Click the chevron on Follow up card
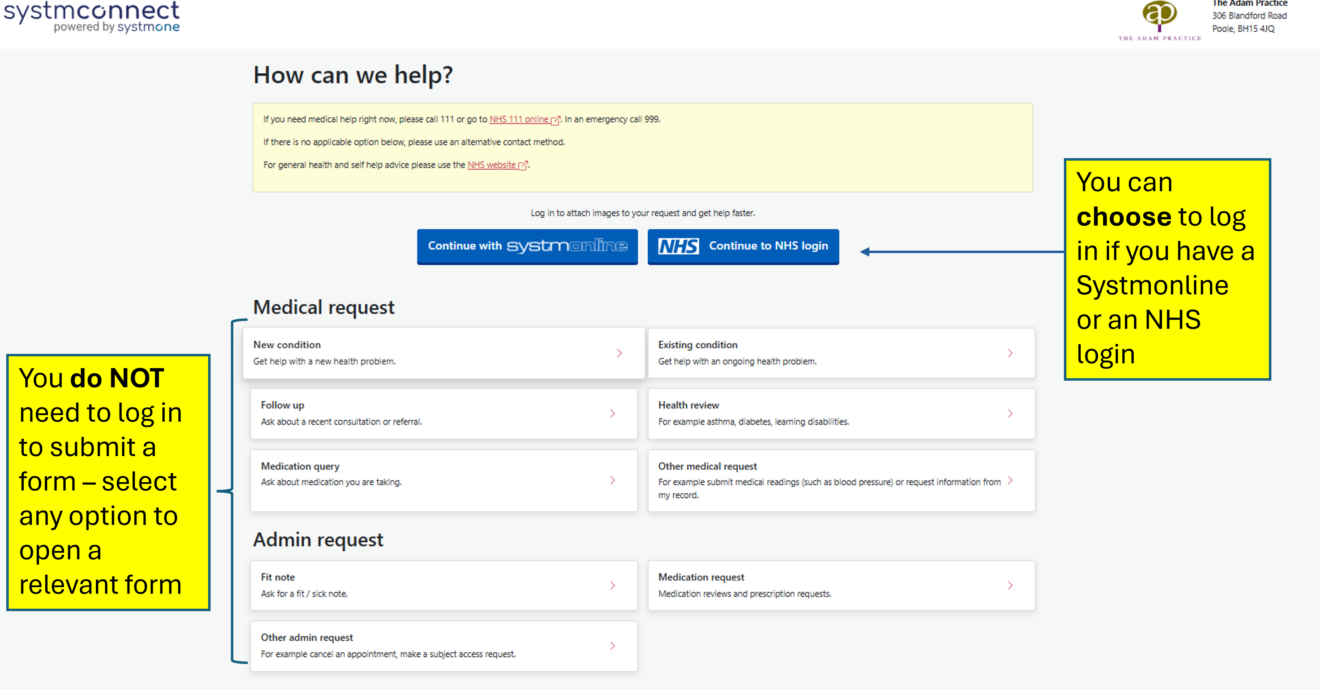Viewport: 1320px width, 689px height. [612, 413]
